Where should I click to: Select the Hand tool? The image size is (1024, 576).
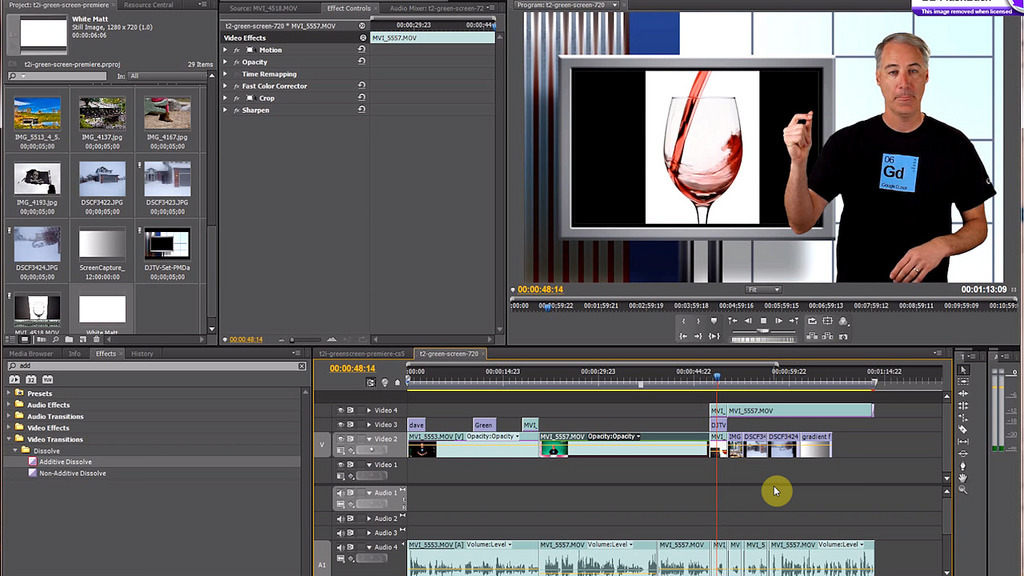(963, 478)
